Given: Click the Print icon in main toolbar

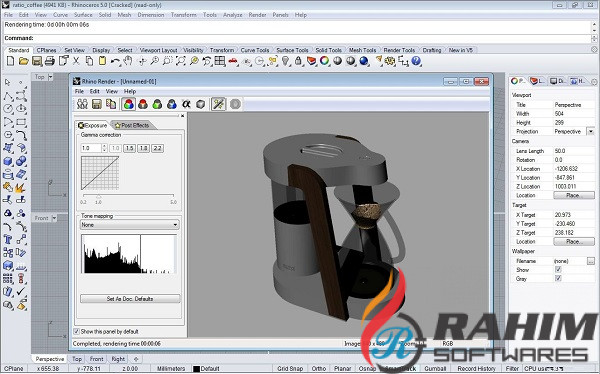Looking at the screenshot, I should (50, 61).
